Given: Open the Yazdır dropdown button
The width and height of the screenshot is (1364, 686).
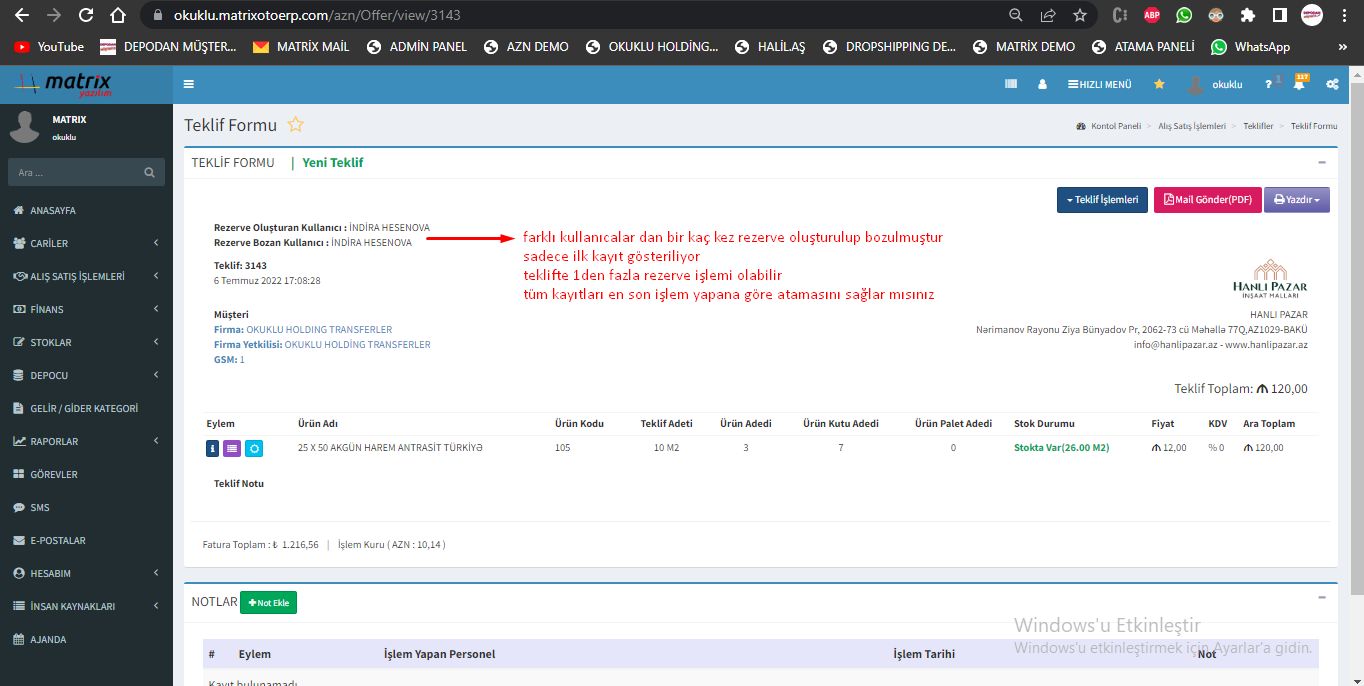Looking at the screenshot, I should click(x=1296, y=200).
